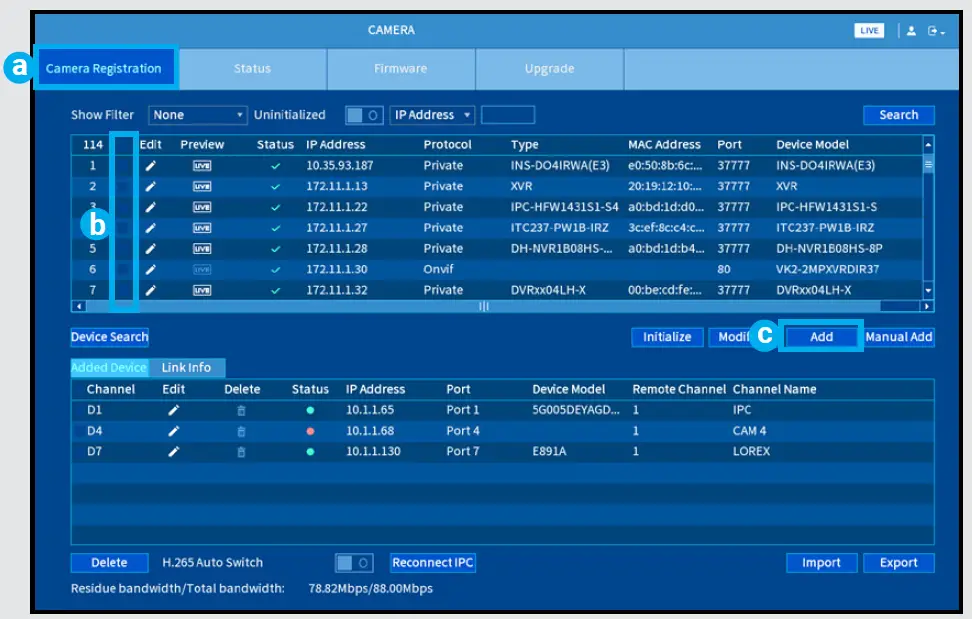Open live preview for DVRxx04LH-X device

coord(202,290)
